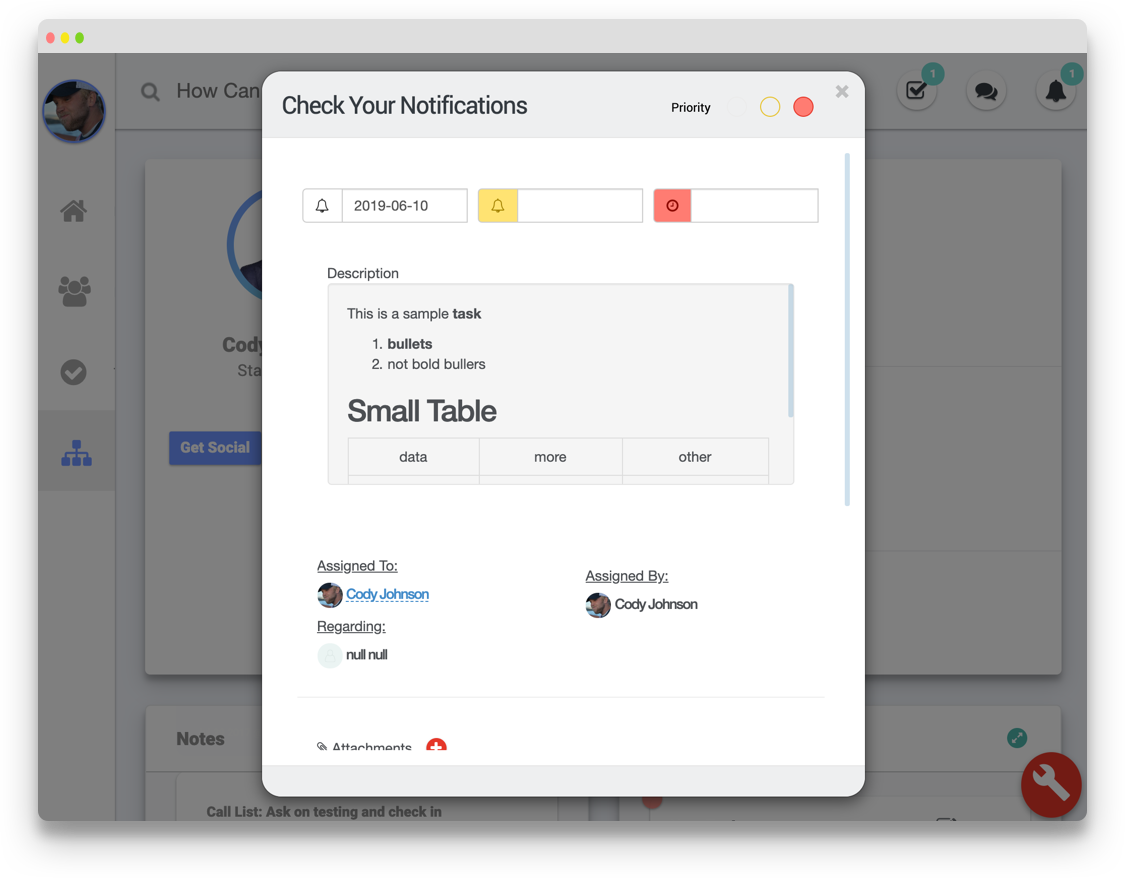Viewport: 1125px width, 878px height.
Task: Click the red clock deadline icon
Action: (x=672, y=206)
